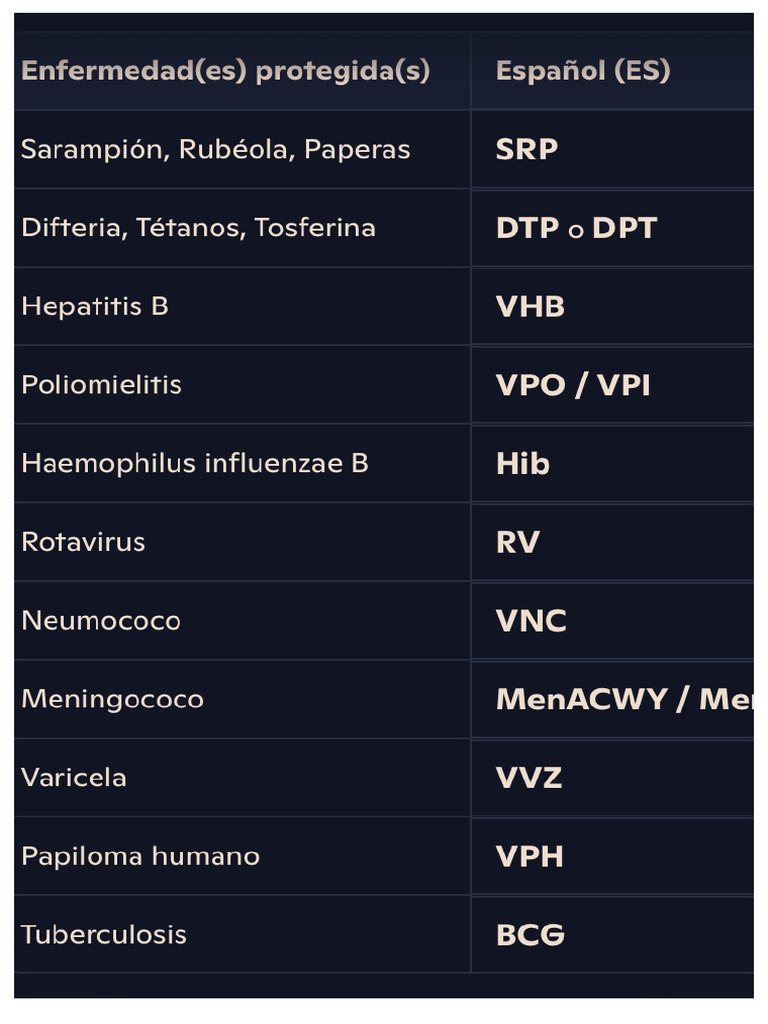Select the Poliomielitis row label
The image size is (768, 1024).
pyautogui.click(x=101, y=385)
